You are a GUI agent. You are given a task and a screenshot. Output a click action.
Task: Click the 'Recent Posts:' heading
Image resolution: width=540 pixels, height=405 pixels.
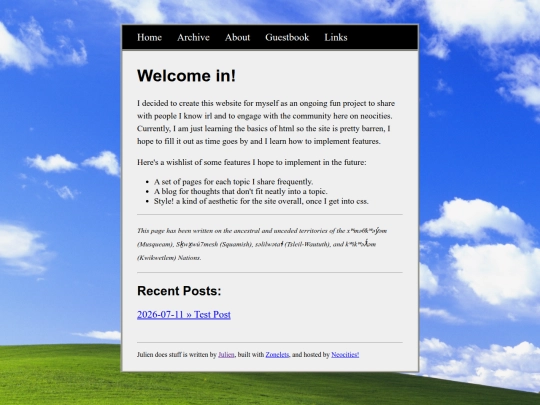179,291
